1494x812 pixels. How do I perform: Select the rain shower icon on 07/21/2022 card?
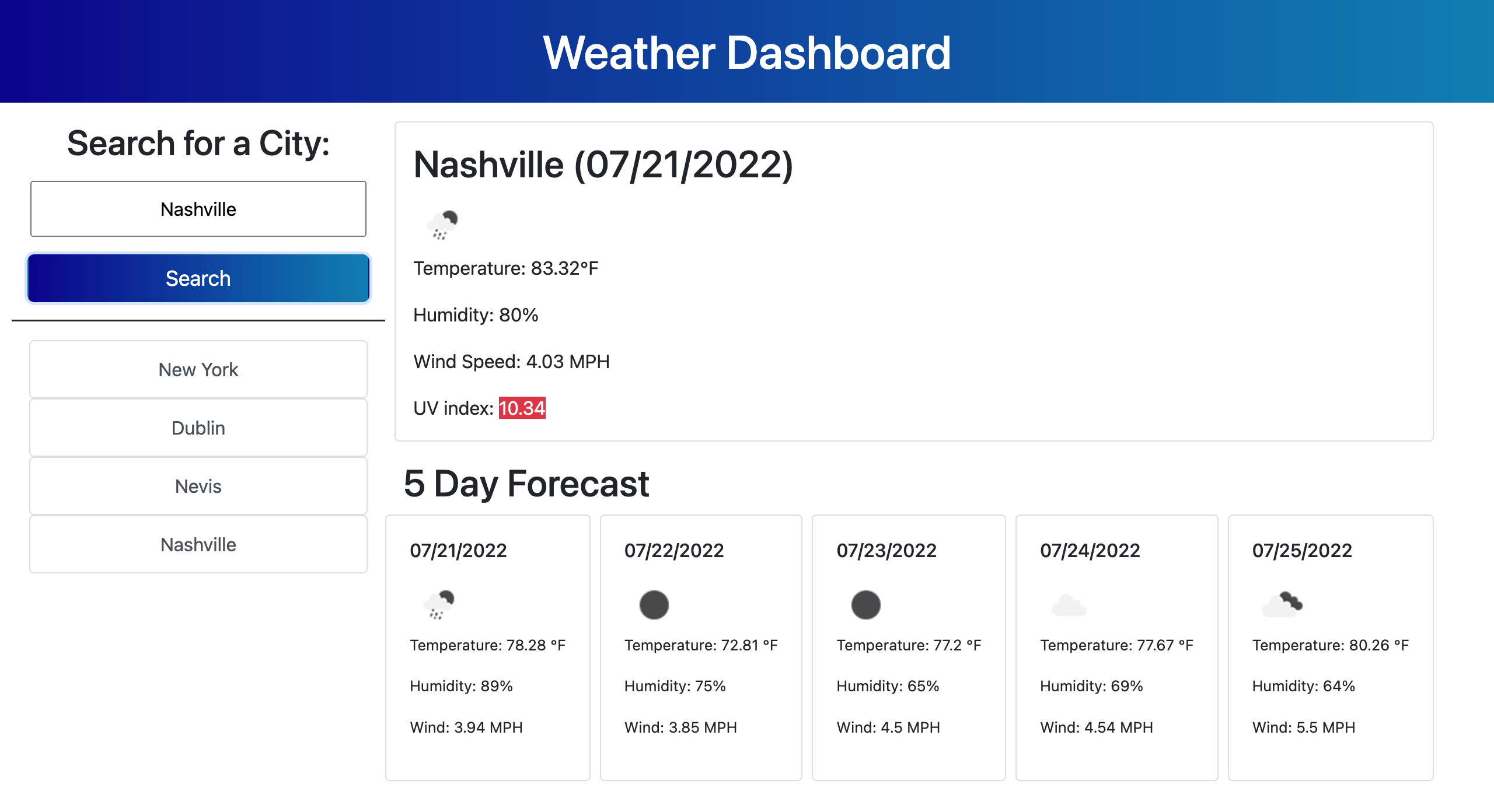pyautogui.click(x=438, y=605)
